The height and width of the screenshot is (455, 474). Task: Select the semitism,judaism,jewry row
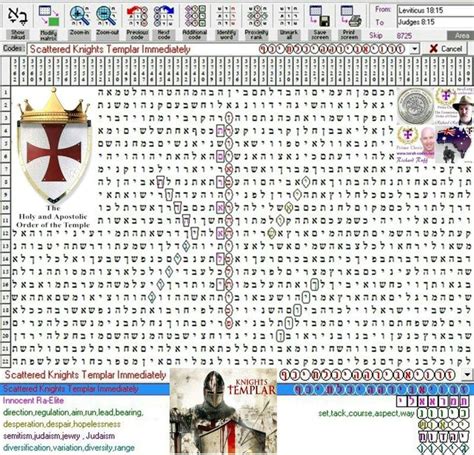[x=59, y=436]
